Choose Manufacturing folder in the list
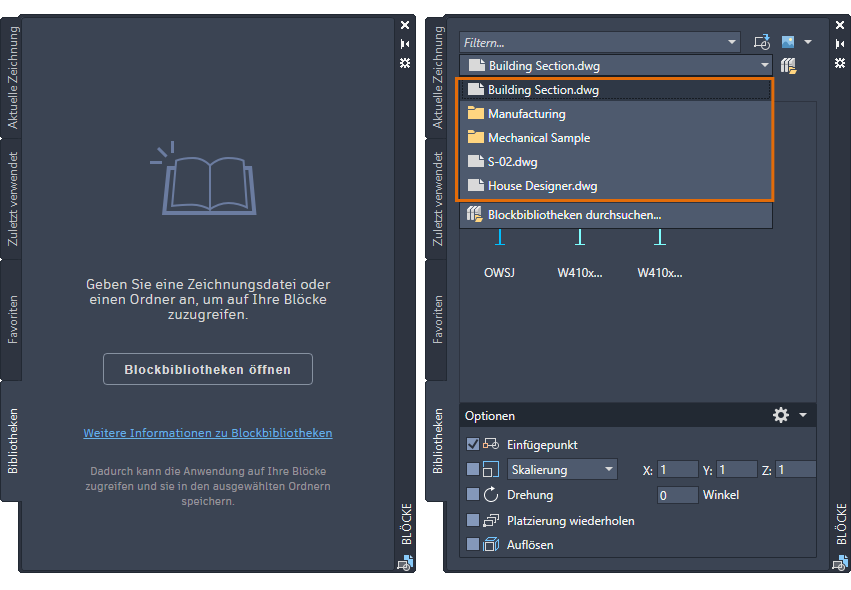851x590 pixels. [615, 113]
